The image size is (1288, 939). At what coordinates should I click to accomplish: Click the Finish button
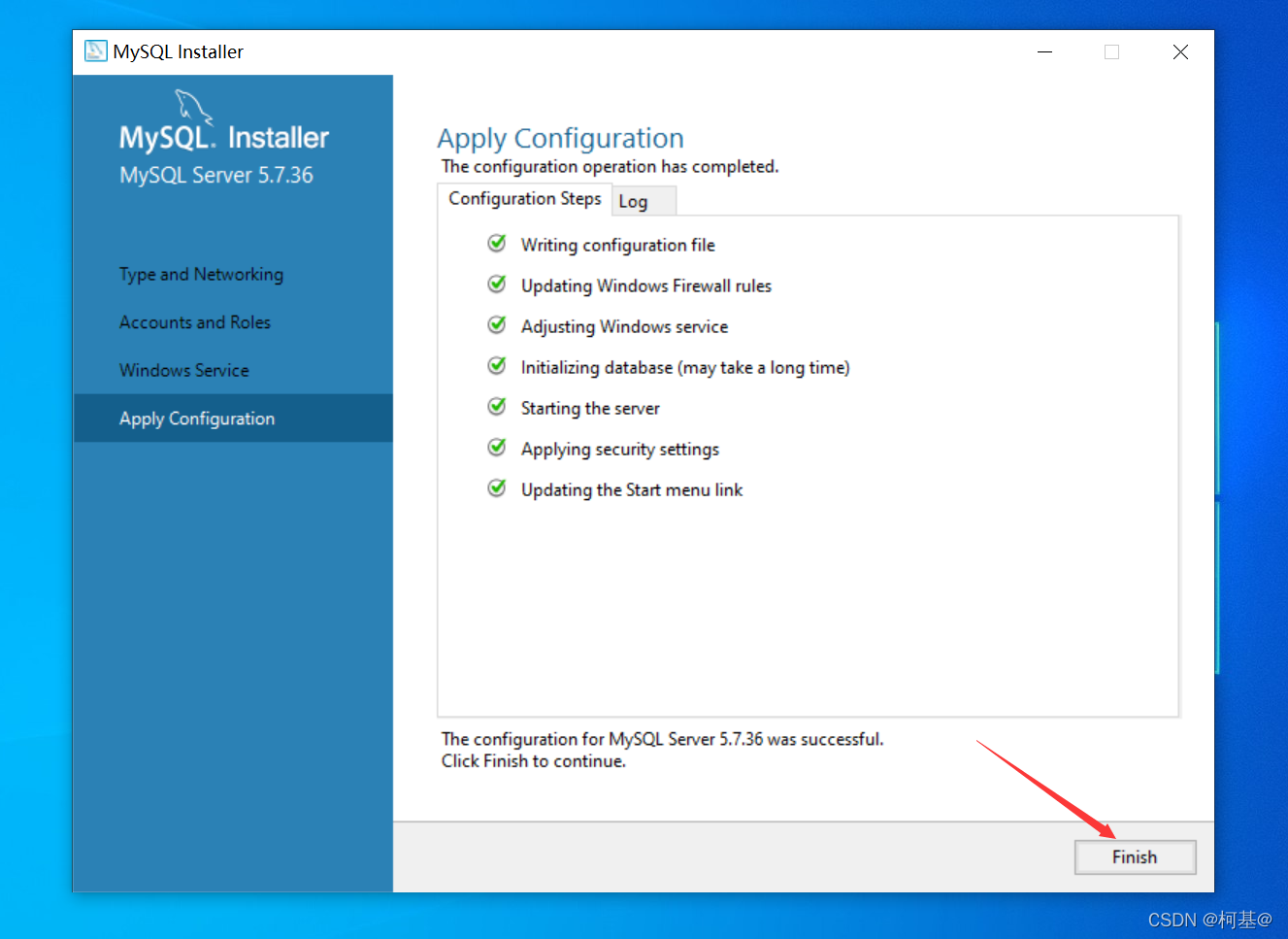1135,857
